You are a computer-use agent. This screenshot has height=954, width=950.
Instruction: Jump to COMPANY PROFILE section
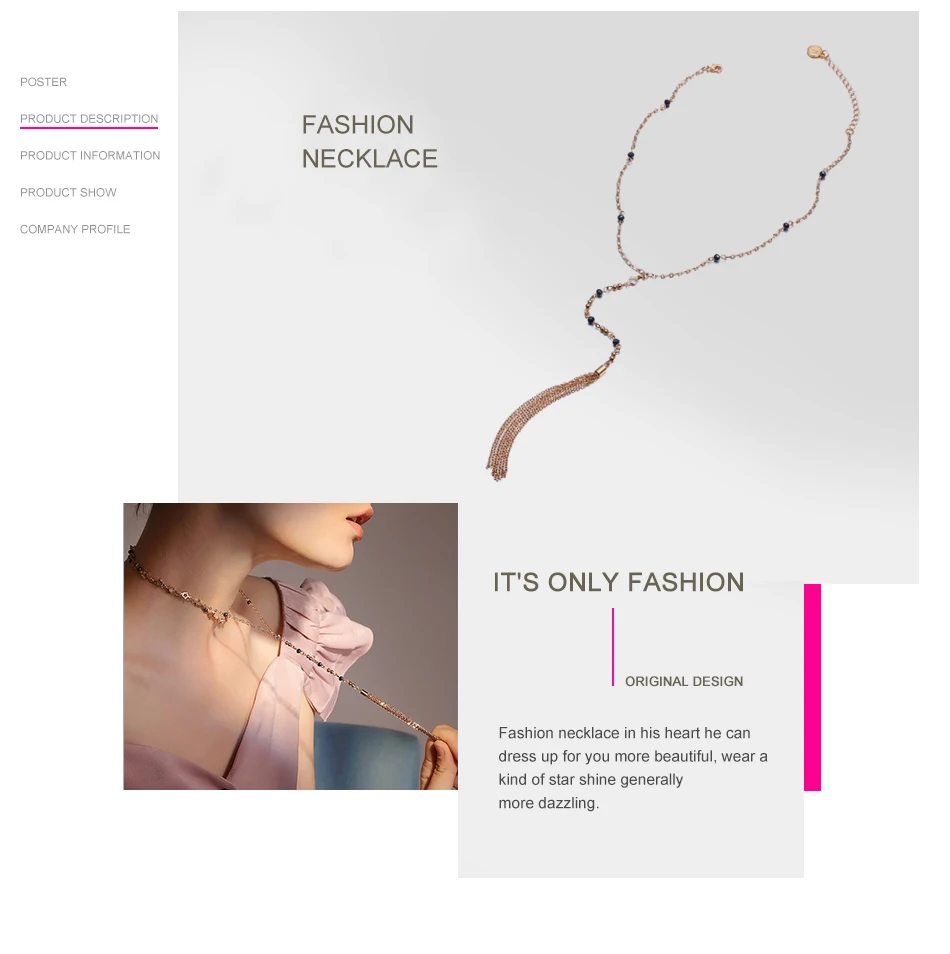pos(75,229)
